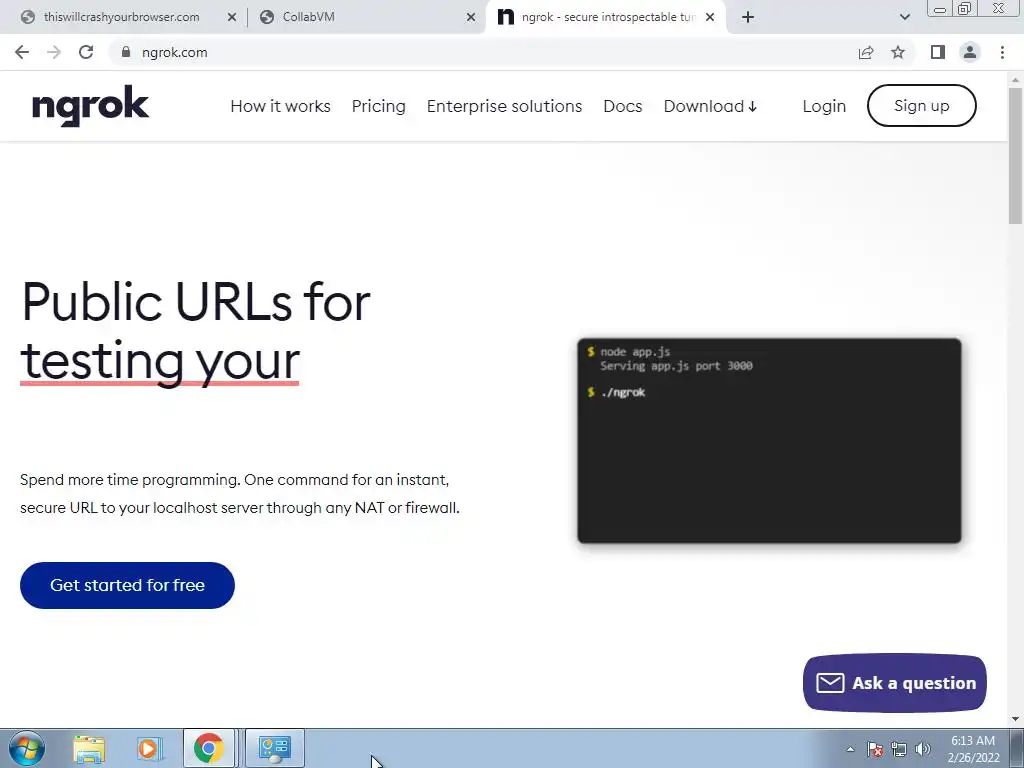Open the Ask a question chat
Viewport: 1024px width, 768px height.
895,683
